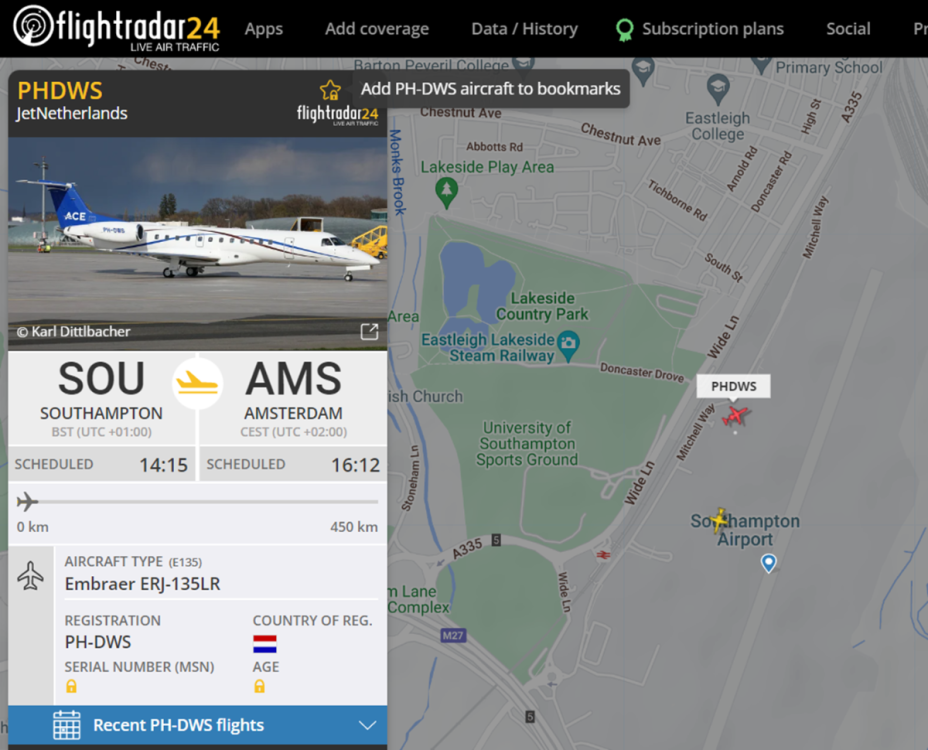928x750 pixels.
Task: Open the aircraft photo external link icon
Action: point(369,331)
